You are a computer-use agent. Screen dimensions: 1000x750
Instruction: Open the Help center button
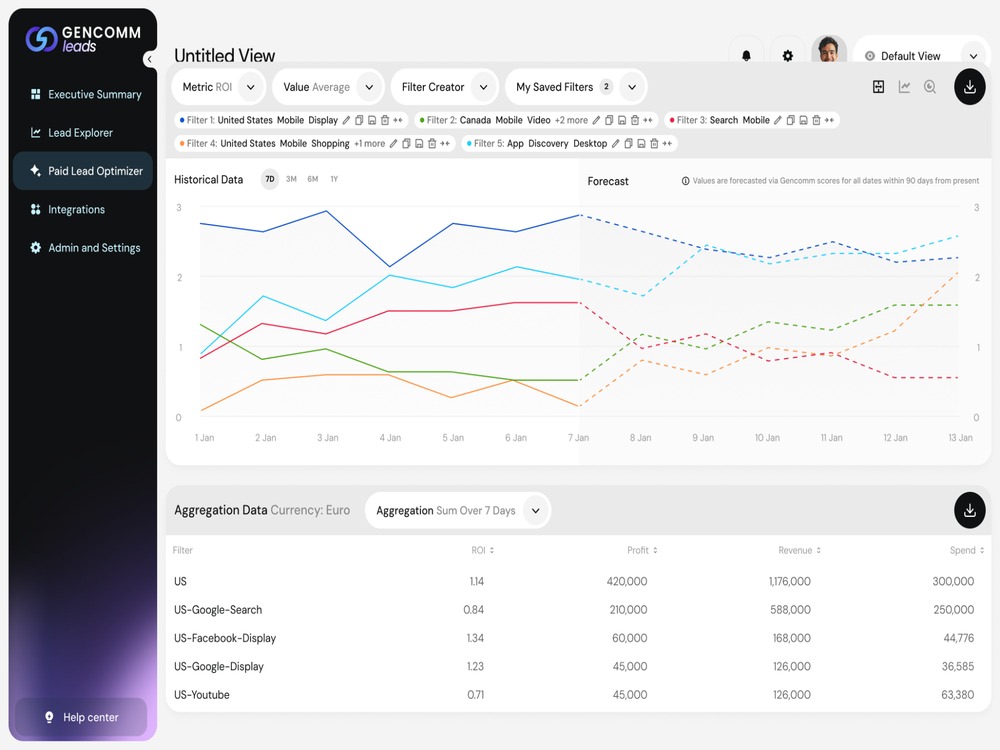pos(81,717)
